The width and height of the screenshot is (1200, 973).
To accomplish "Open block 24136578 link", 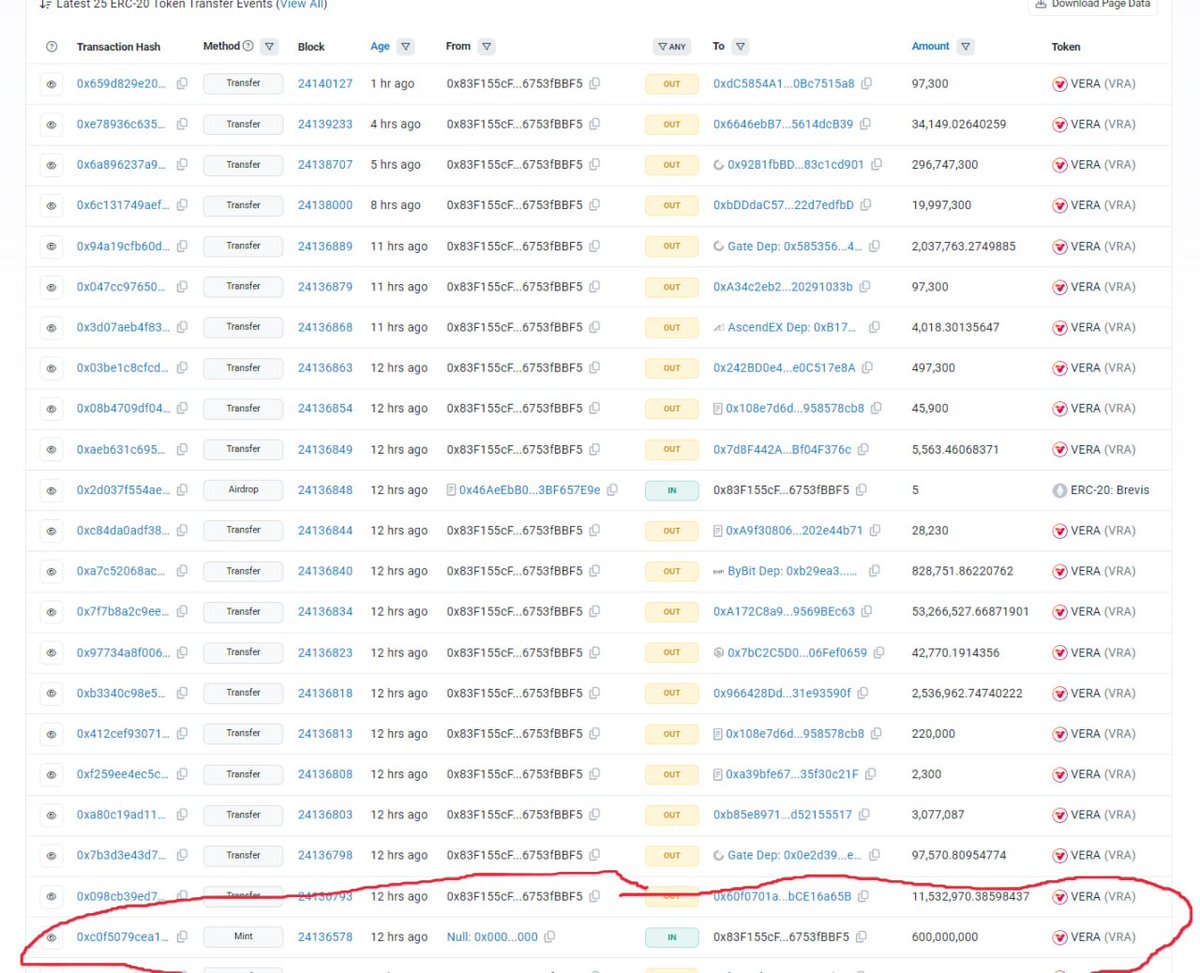I will pos(325,937).
